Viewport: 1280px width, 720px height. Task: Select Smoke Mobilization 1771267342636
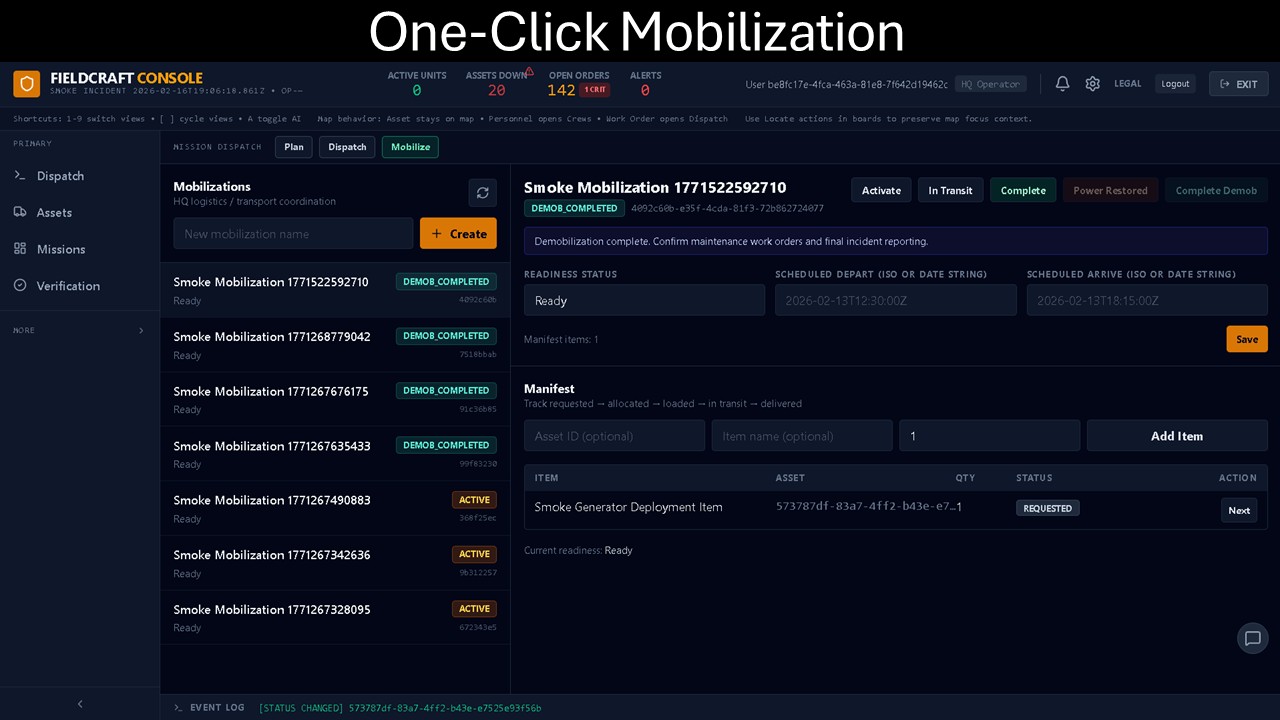(335, 563)
